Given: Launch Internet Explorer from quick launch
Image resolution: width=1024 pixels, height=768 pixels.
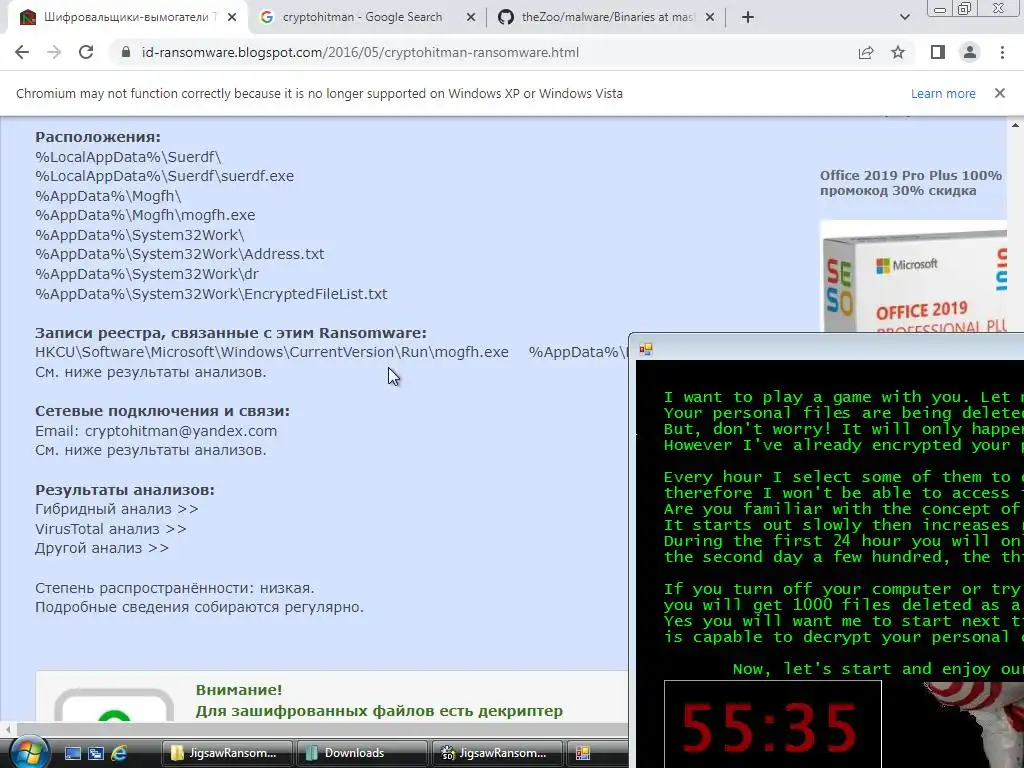Looking at the screenshot, I should pos(119,753).
